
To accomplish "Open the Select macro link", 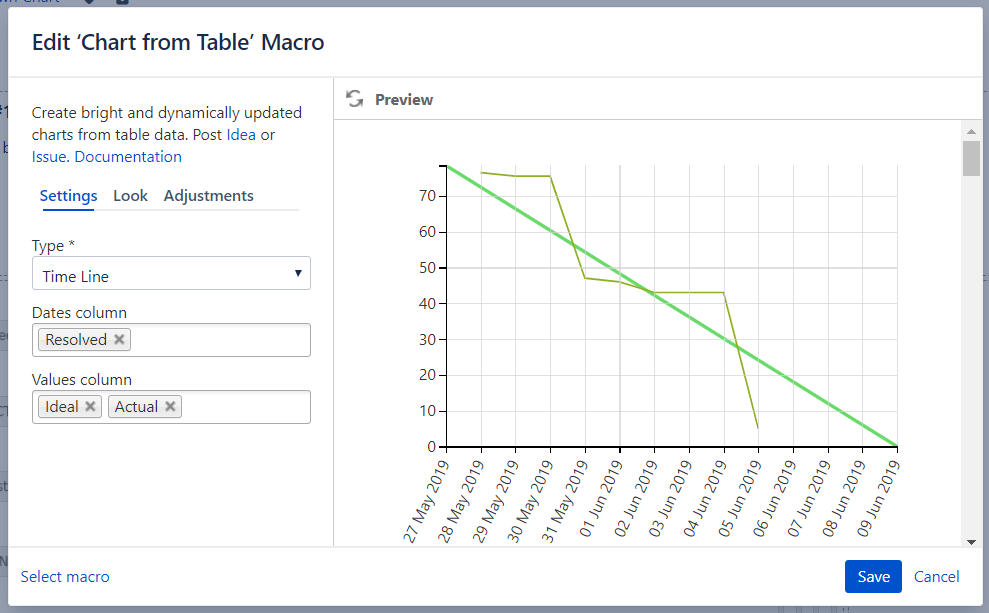I will coord(65,577).
